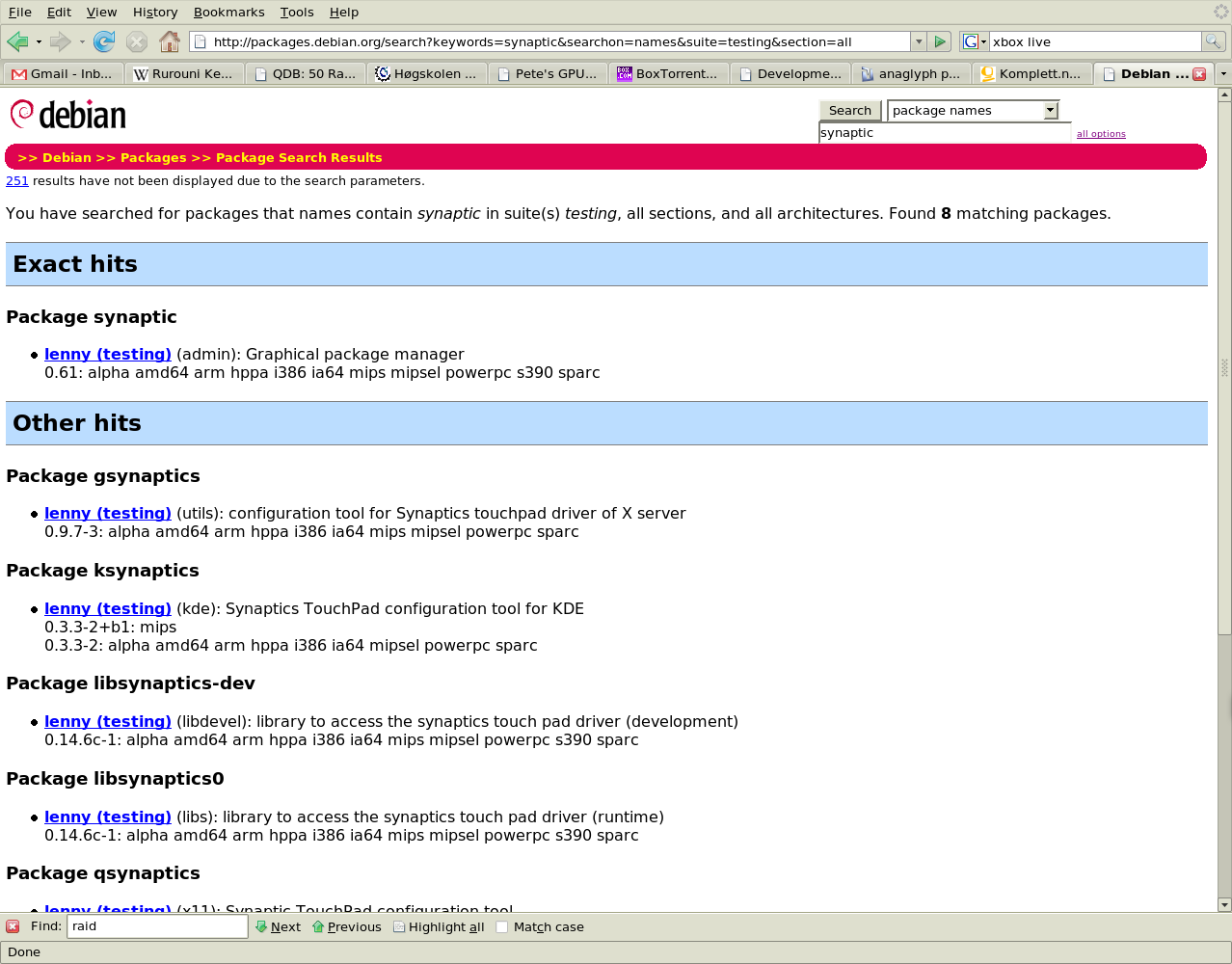Open the list all tabs dropdown
The height and width of the screenshot is (964, 1232).
pos(1223,74)
